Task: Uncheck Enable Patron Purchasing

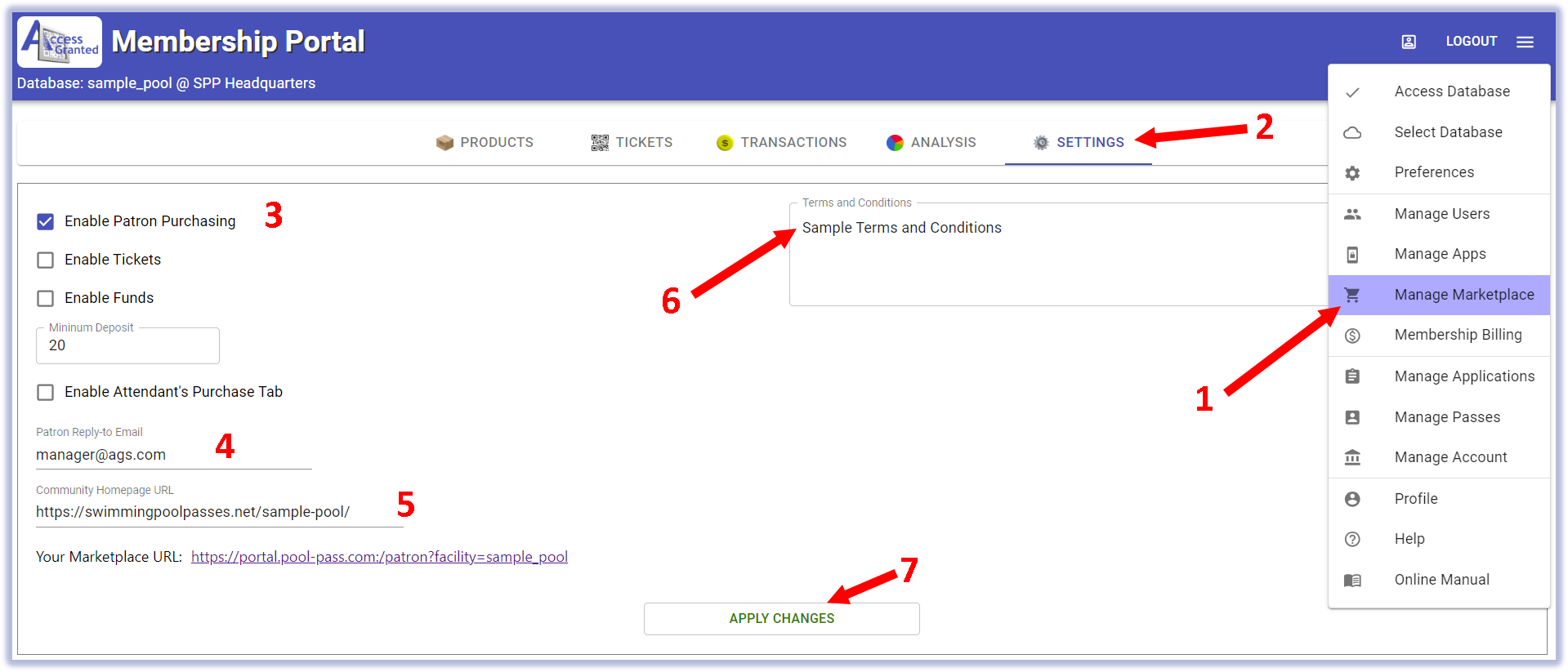Action: tap(46, 221)
